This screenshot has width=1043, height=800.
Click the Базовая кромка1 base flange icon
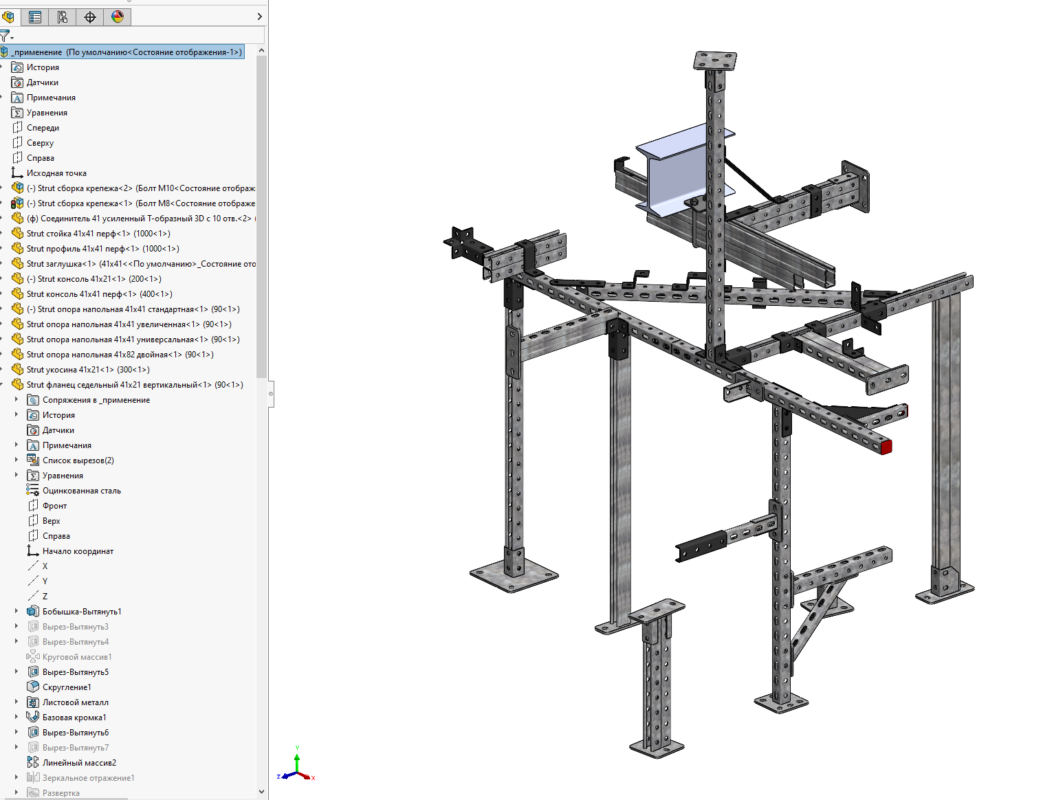[33, 717]
